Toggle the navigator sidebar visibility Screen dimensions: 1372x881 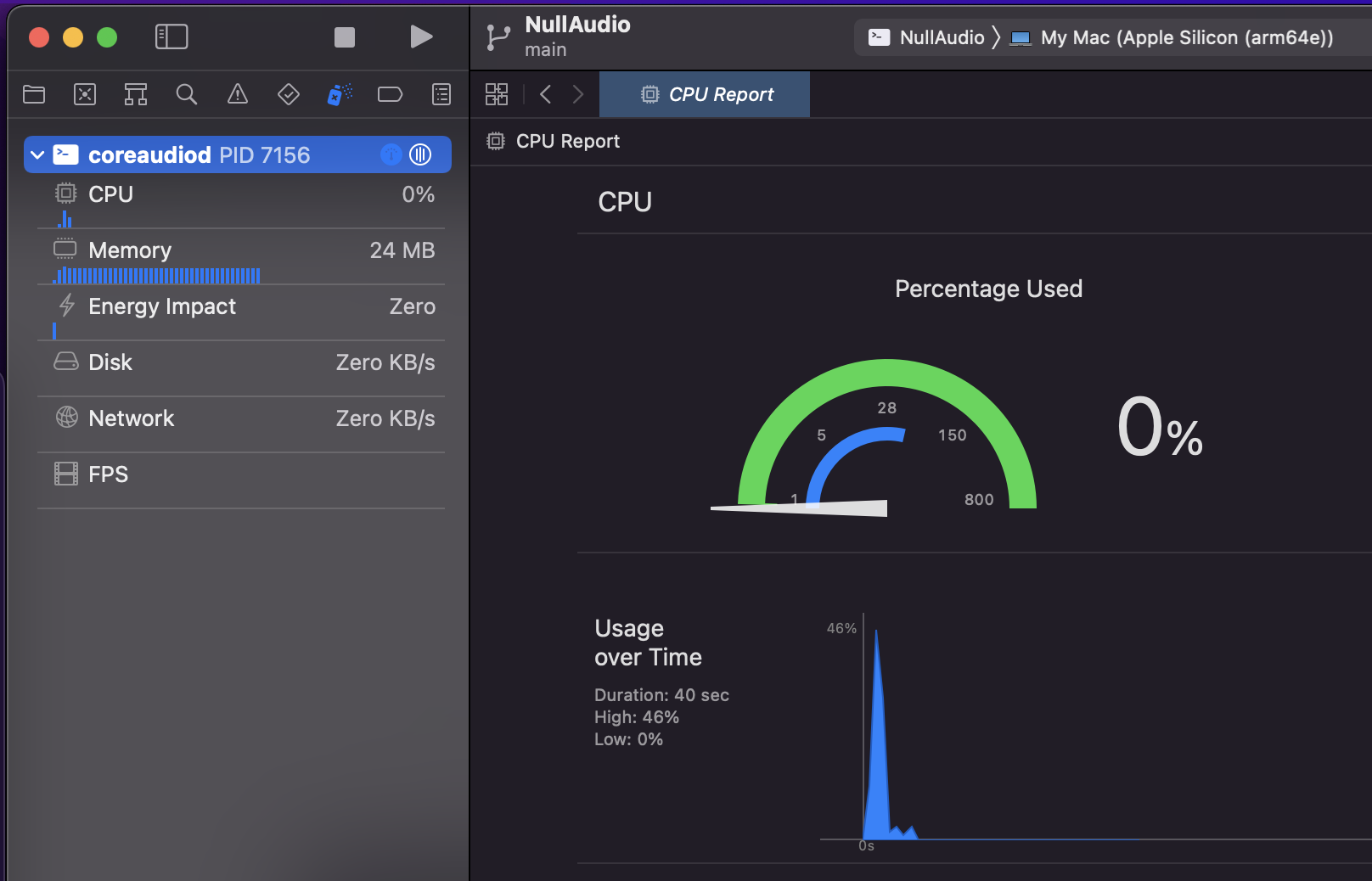171,36
